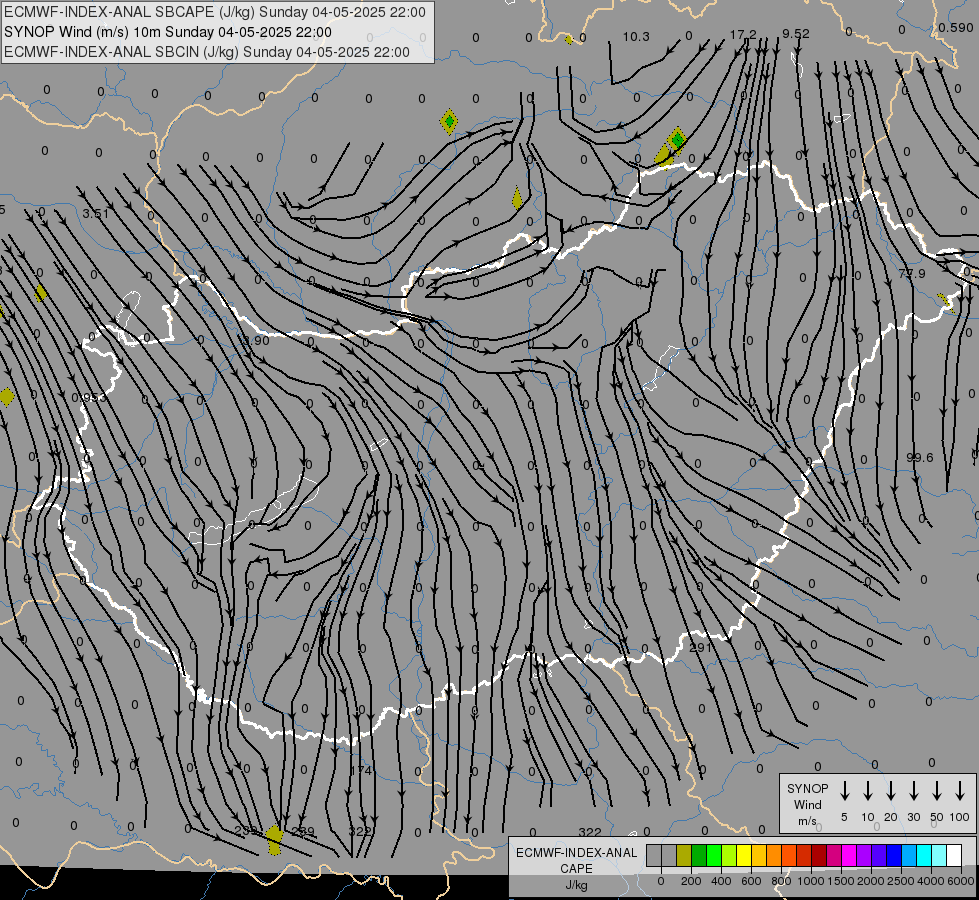The width and height of the screenshot is (979, 900).
Task: Pick the gold swatch right of 600 tick
Action: coord(759,855)
